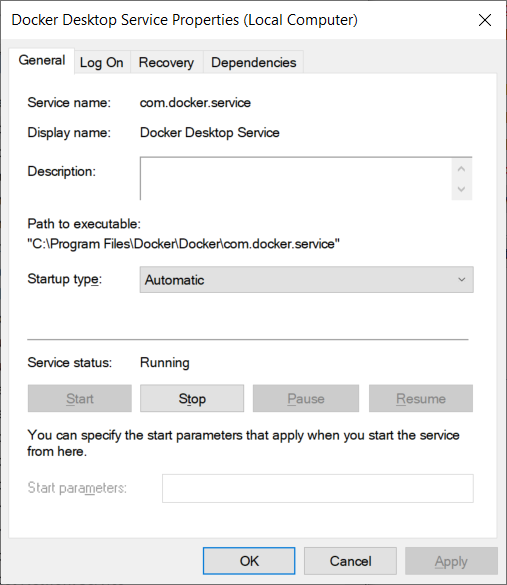This screenshot has width=507, height=585.
Task: Click the Display name label
Action: coord(69,133)
